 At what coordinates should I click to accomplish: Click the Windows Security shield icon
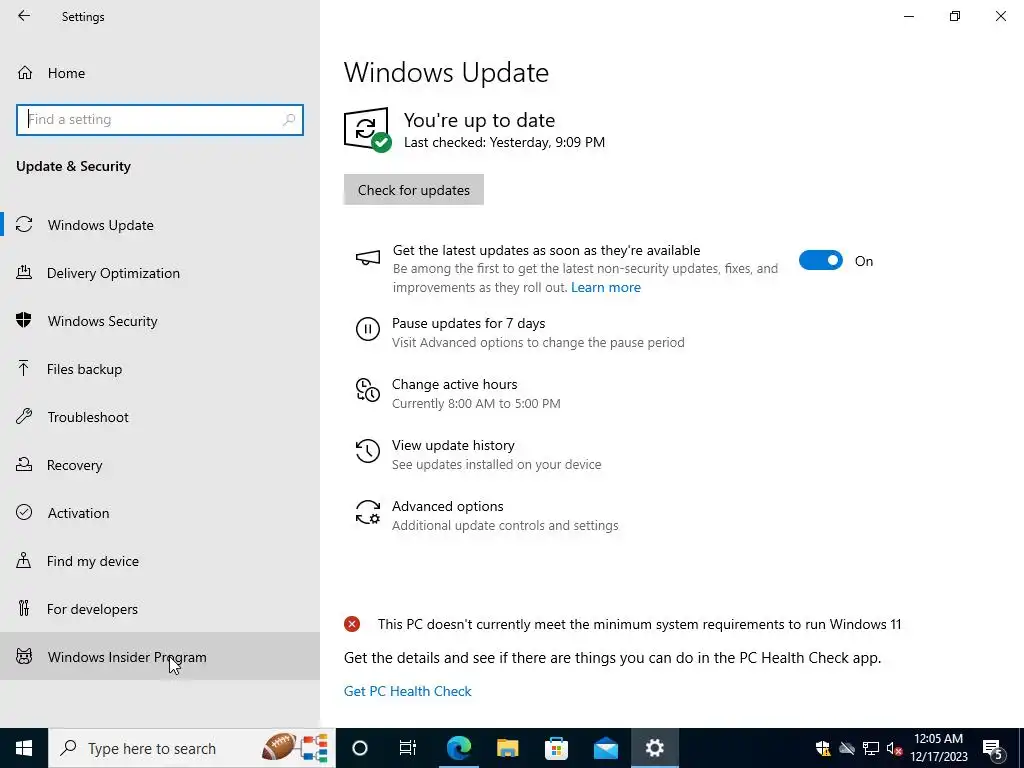coord(24,320)
